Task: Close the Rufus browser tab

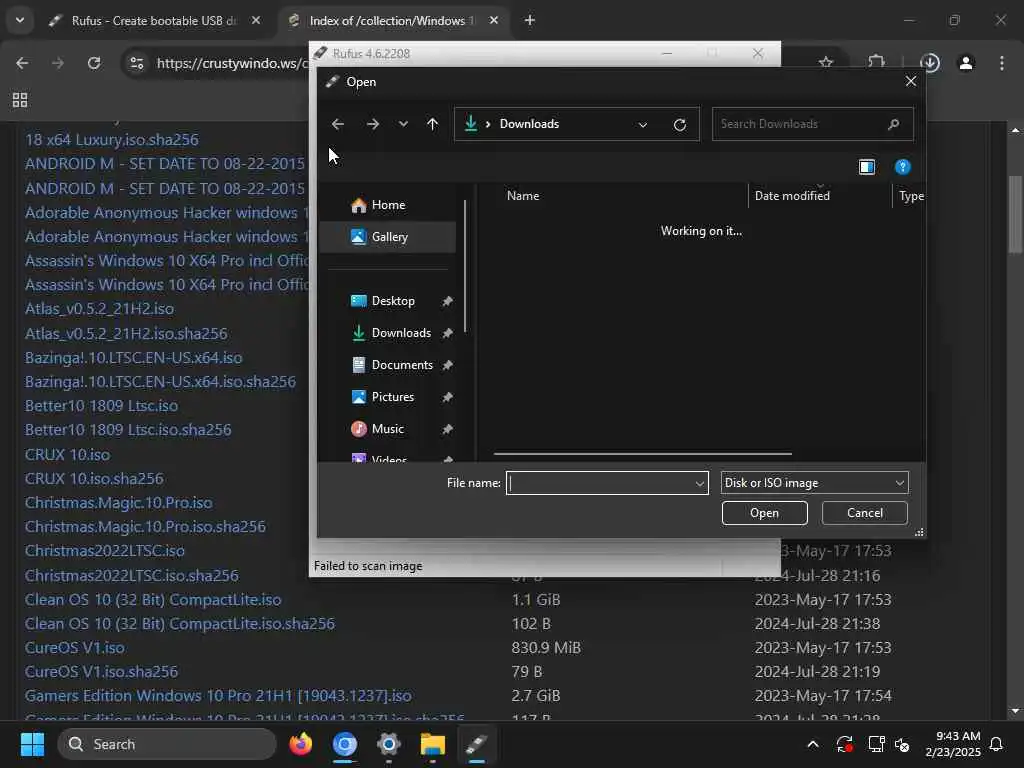Action: tap(256, 21)
